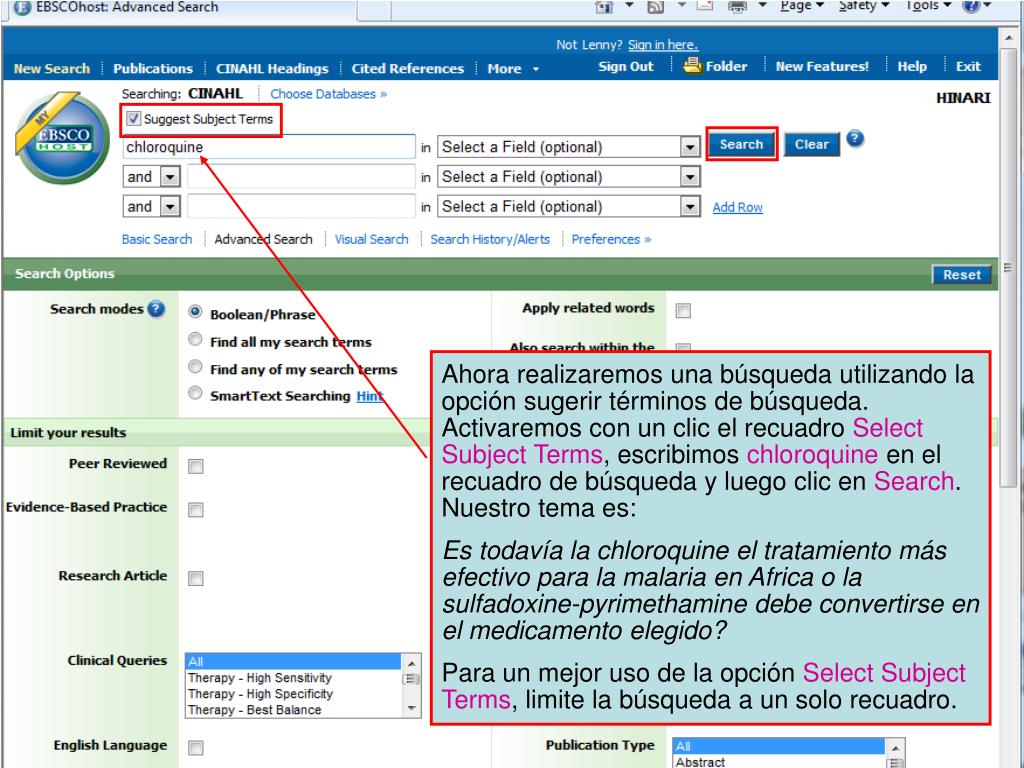Go to New Search
Viewport: 1024px width, 768px height.
coord(52,69)
